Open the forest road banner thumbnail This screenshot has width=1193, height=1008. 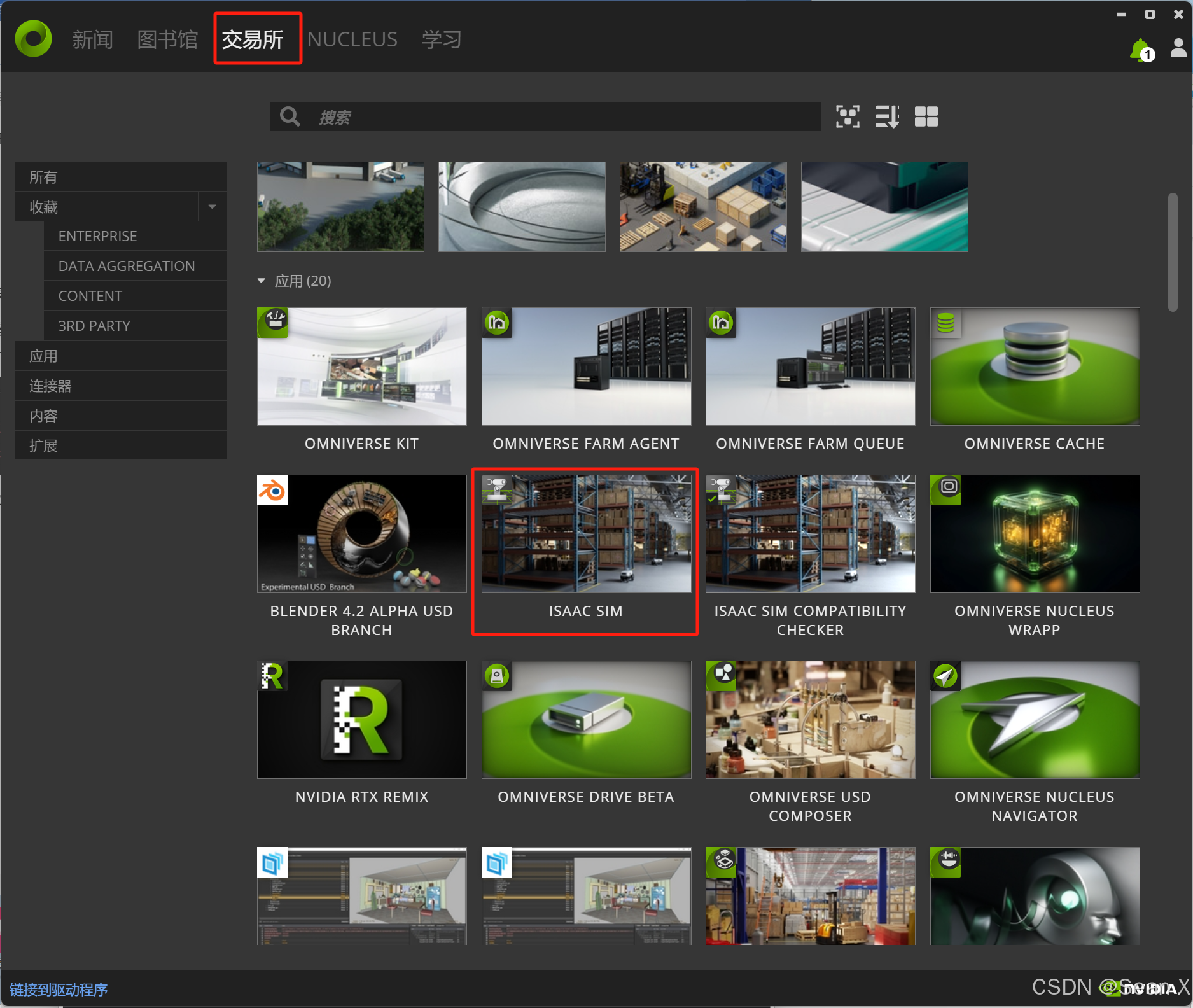point(340,206)
